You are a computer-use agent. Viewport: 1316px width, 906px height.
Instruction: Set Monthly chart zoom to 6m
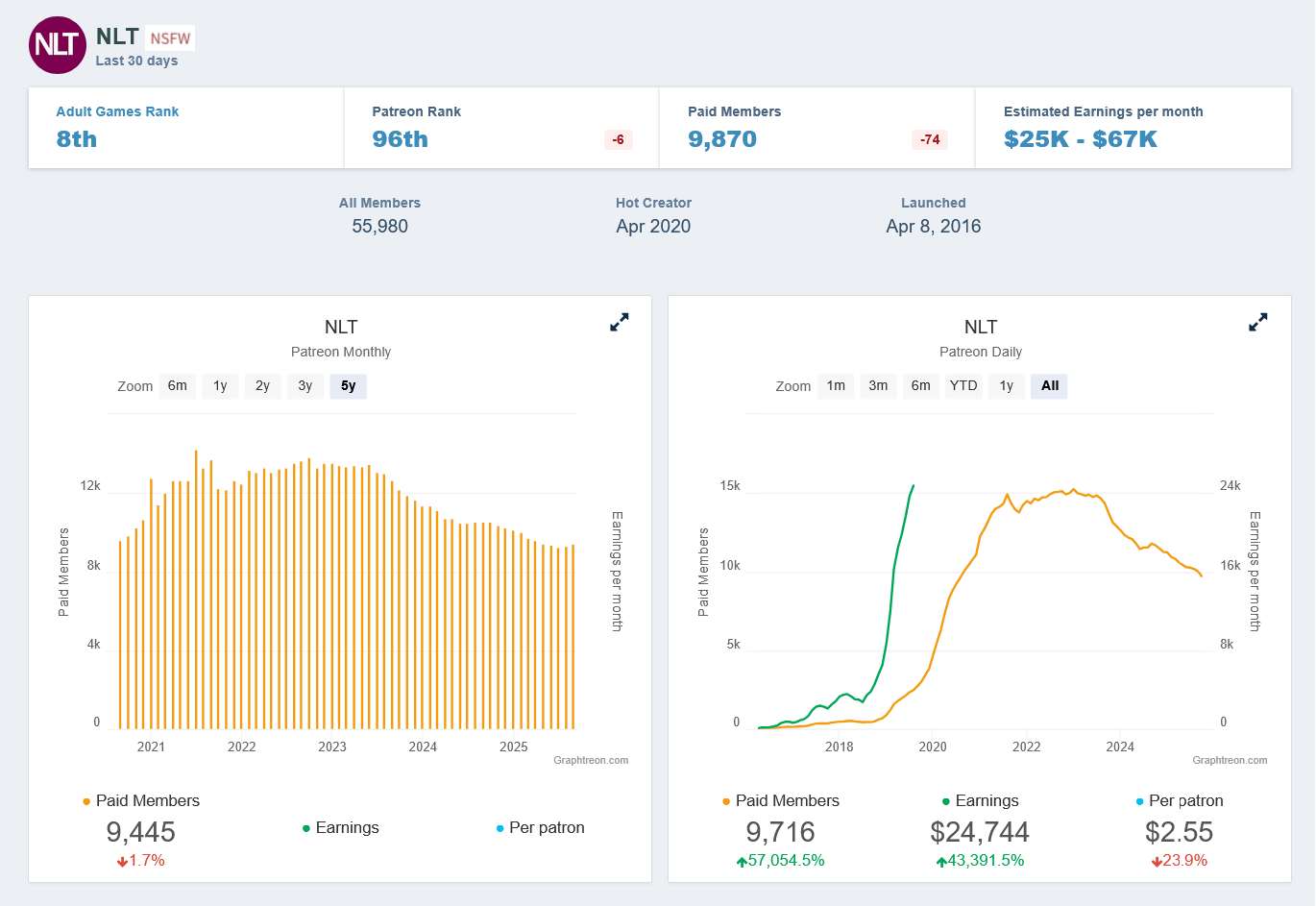pyautogui.click(x=178, y=386)
